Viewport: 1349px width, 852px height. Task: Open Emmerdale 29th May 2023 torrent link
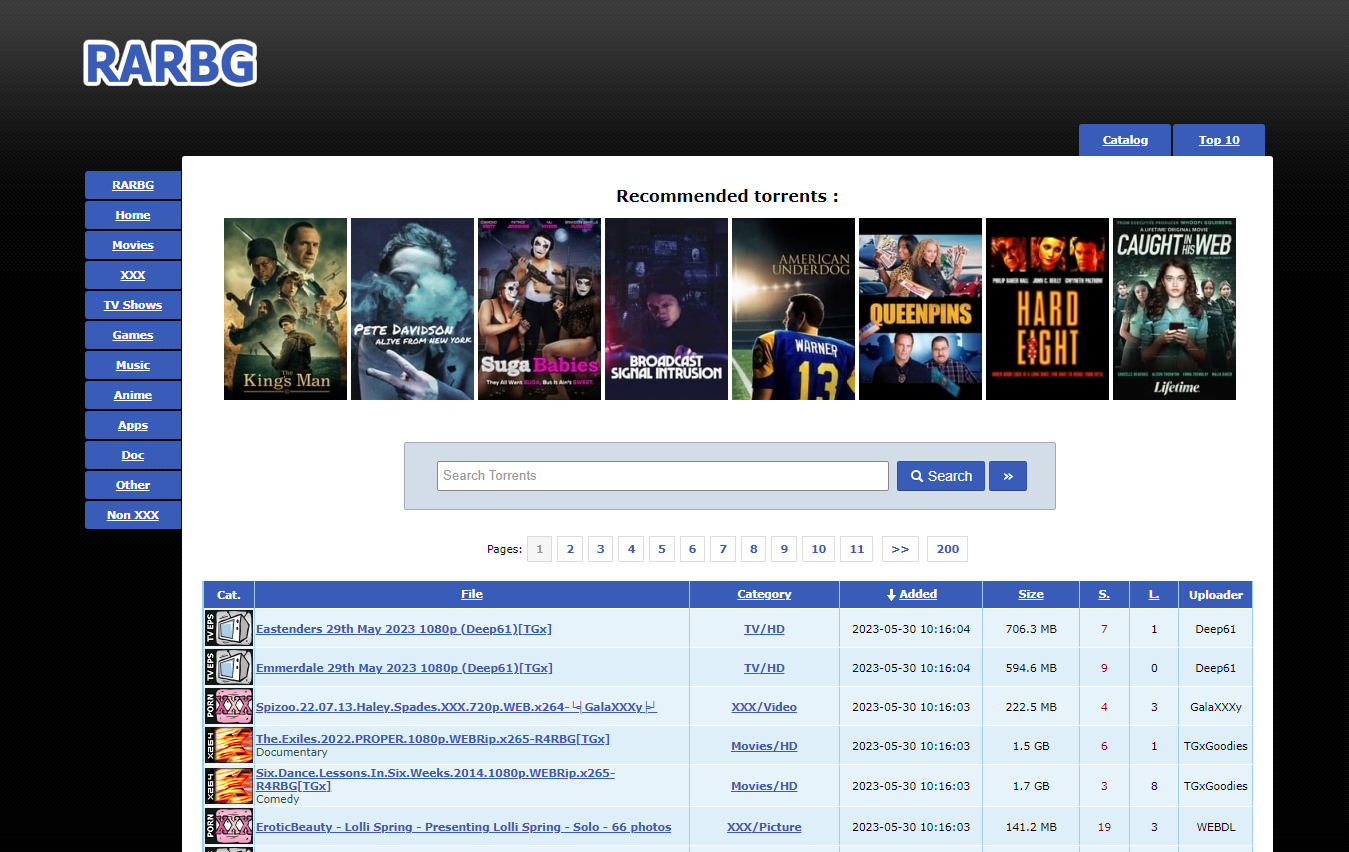tap(404, 668)
